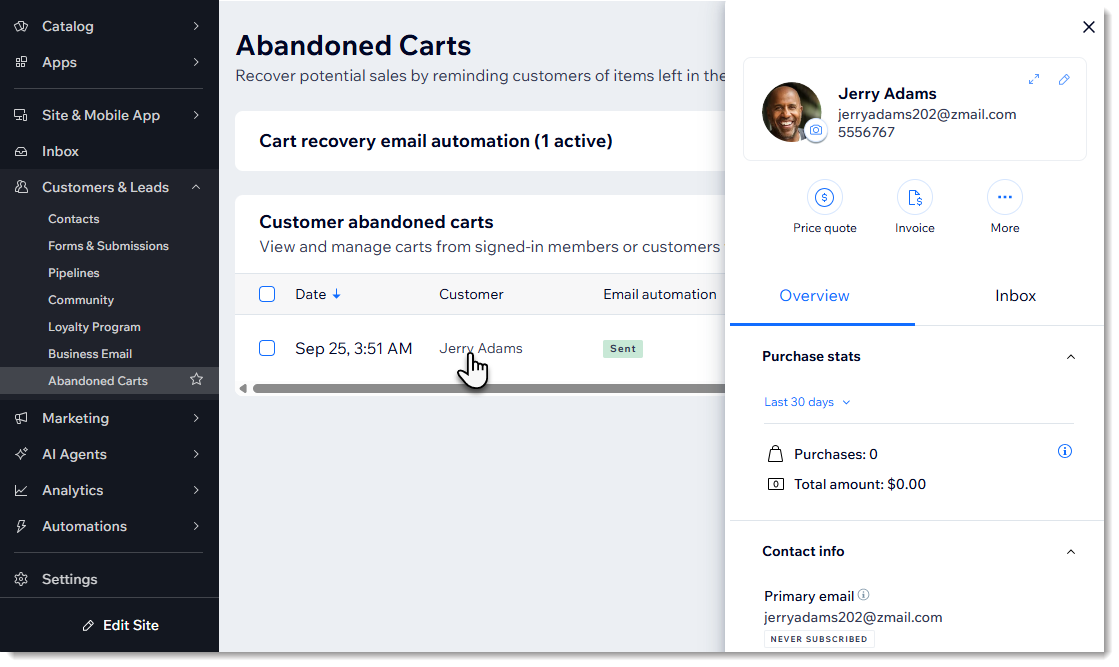The width and height of the screenshot is (1119, 667).
Task: Click the Automations lightning icon
Action: click(21, 526)
